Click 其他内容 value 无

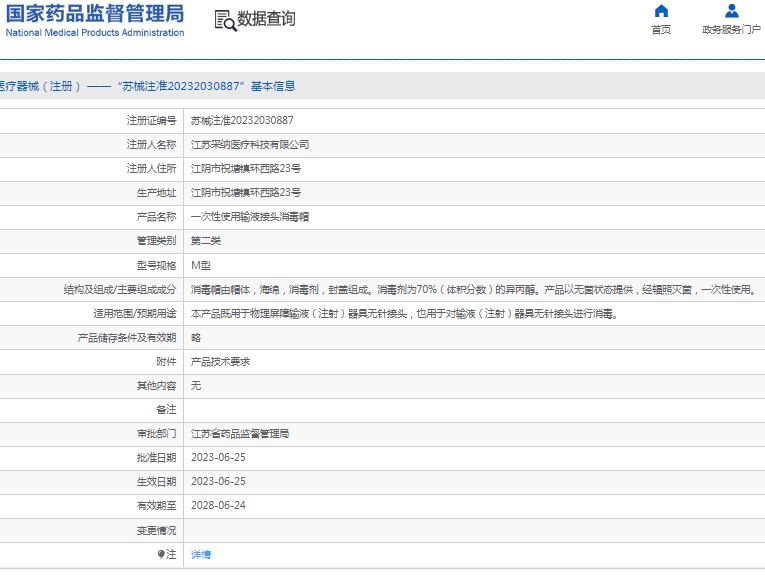point(196,386)
